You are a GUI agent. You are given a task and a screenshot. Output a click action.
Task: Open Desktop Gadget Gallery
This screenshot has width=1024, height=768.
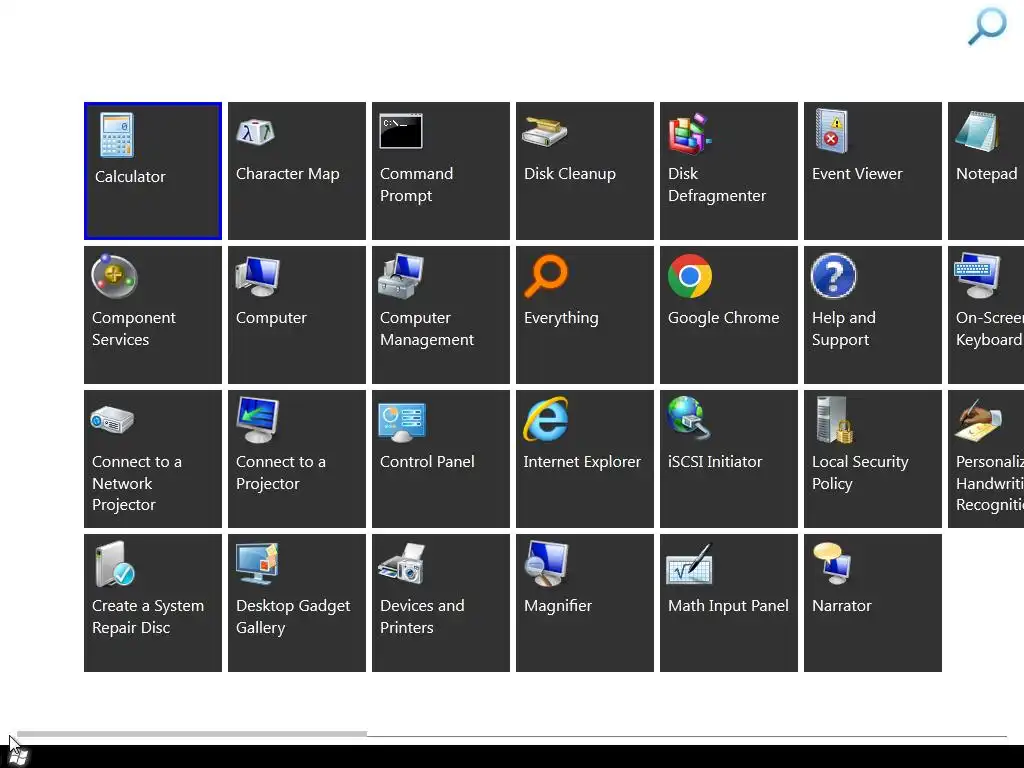tap(297, 603)
